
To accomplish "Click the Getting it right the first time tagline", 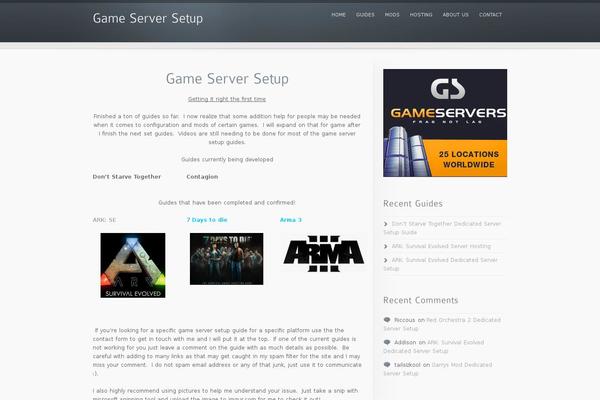I will [x=227, y=99].
